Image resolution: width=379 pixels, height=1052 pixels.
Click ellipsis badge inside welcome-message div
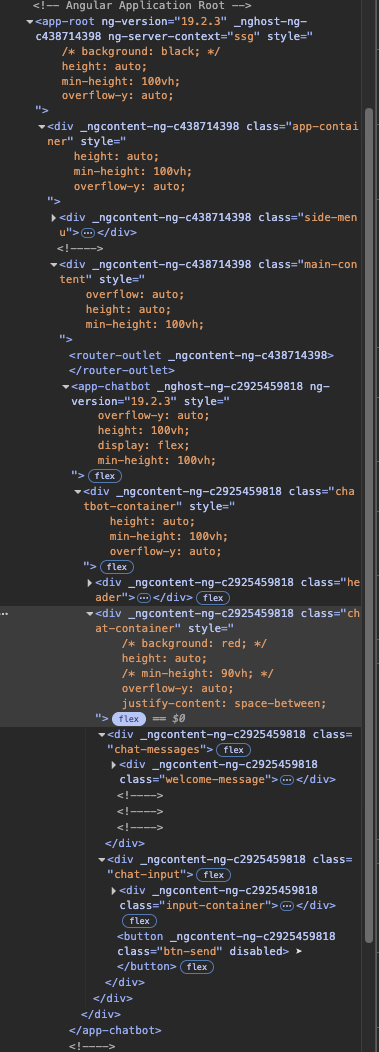click(x=286, y=780)
